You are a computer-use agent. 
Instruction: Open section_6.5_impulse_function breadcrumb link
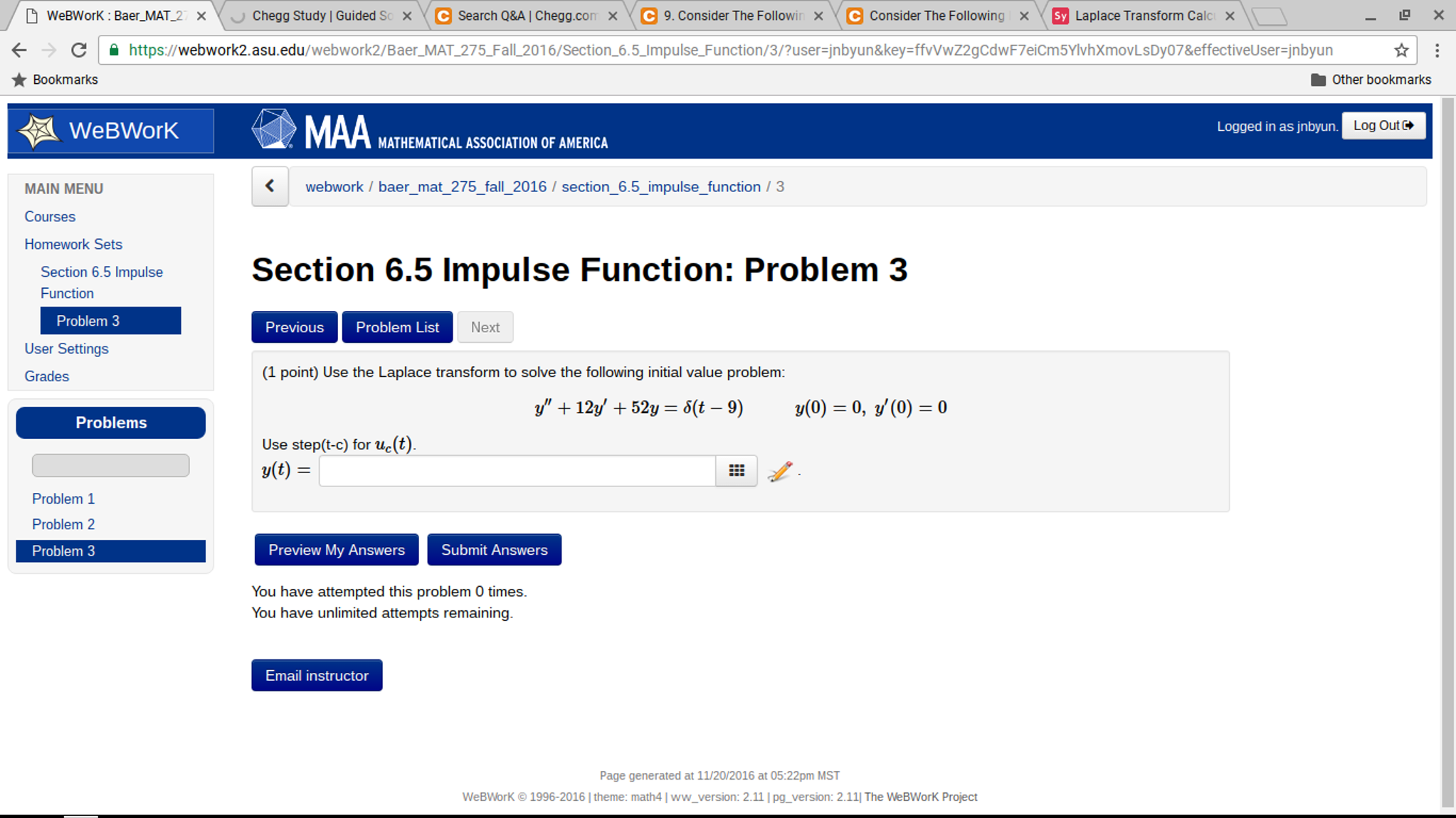pos(660,186)
